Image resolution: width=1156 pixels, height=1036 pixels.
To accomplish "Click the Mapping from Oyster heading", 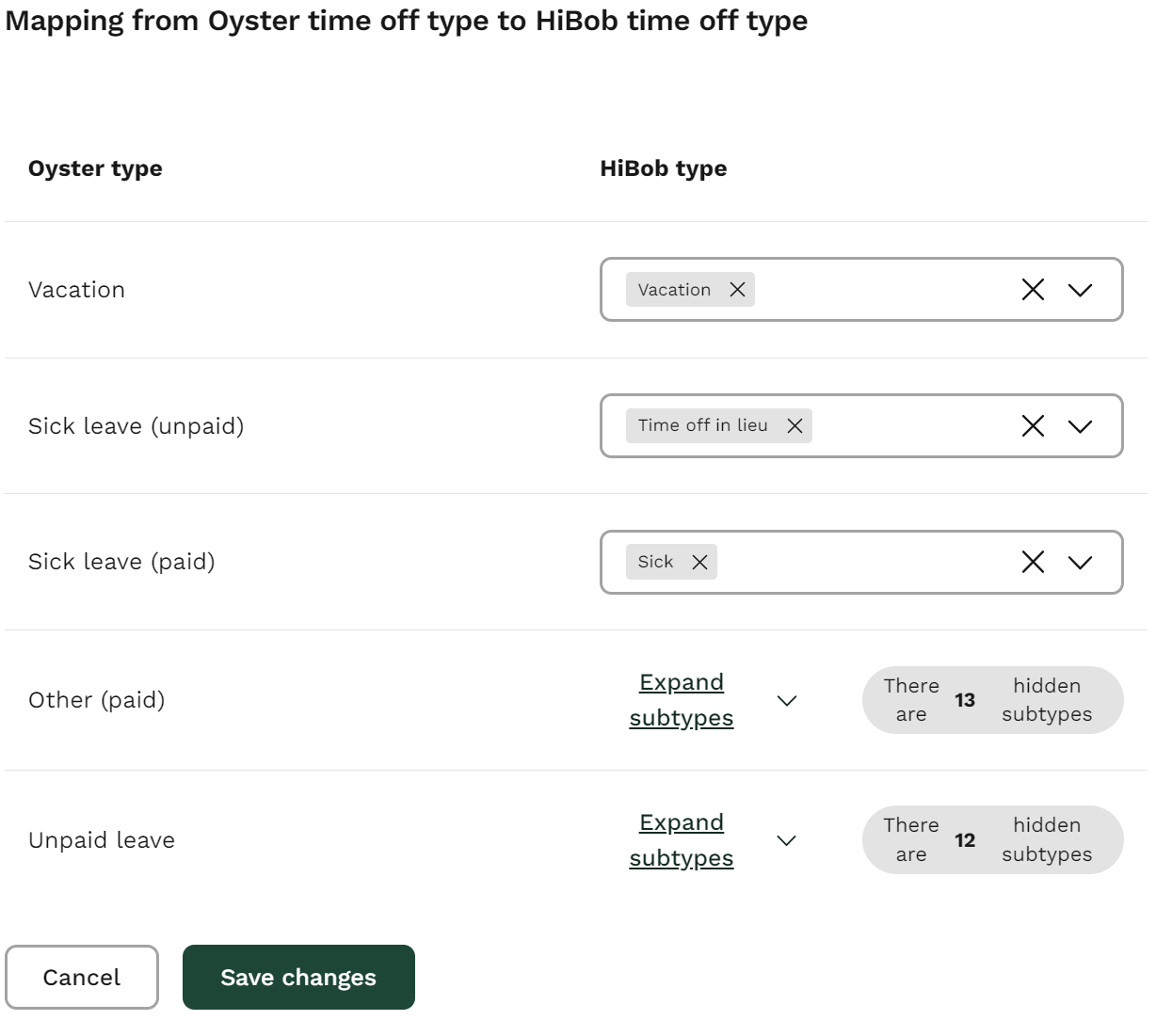I will (x=407, y=21).
